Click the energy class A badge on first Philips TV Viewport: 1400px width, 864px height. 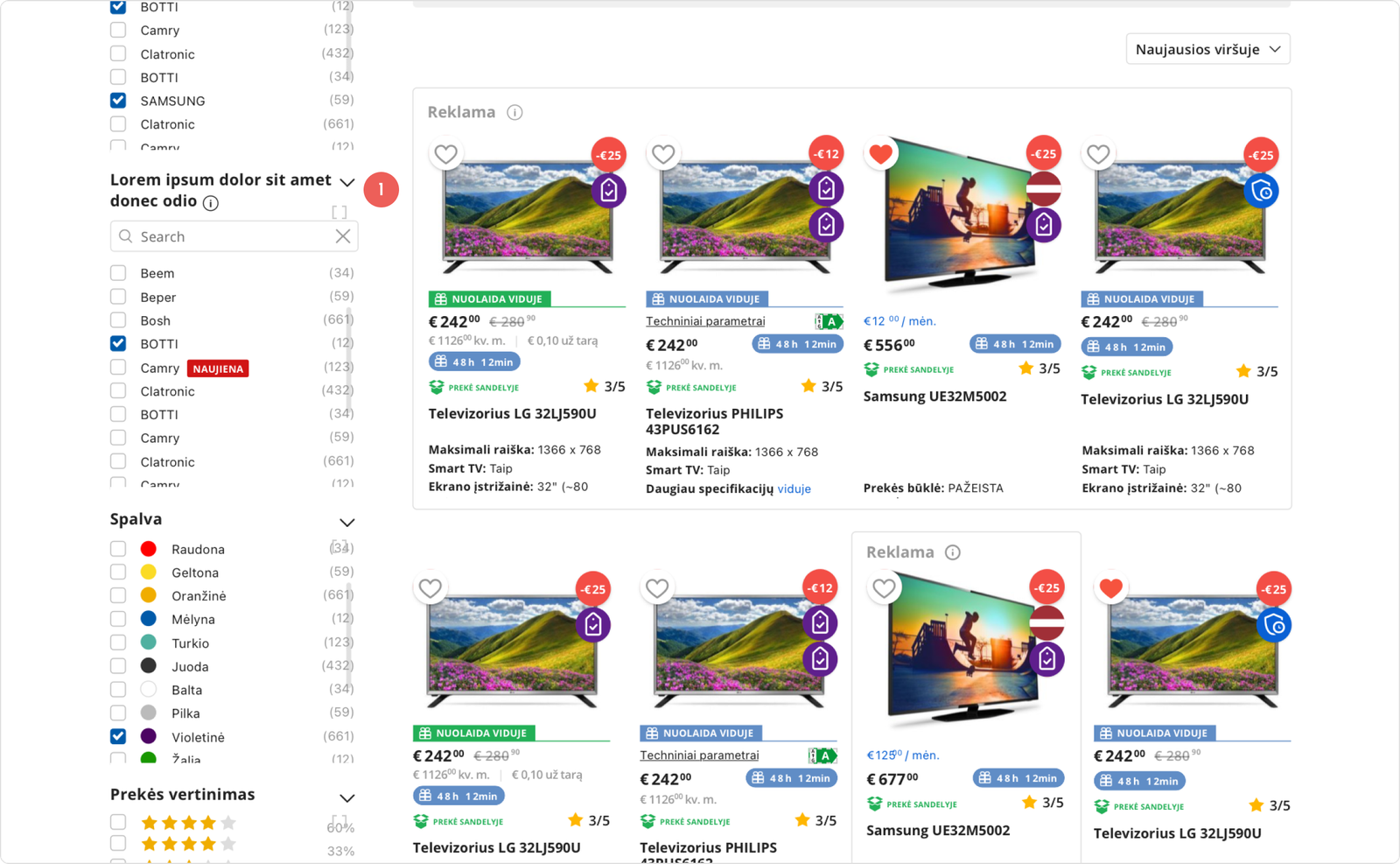tap(829, 321)
